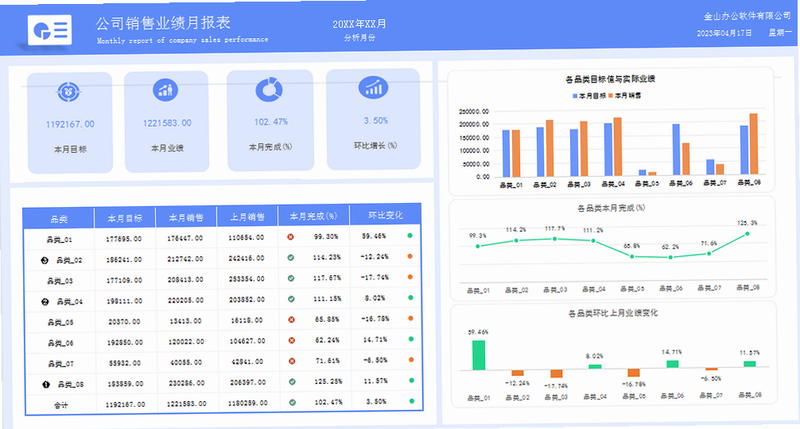Click the orange 品类_02 bar in the target chart
This screenshot has height=429, width=800.
(x=549, y=148)
